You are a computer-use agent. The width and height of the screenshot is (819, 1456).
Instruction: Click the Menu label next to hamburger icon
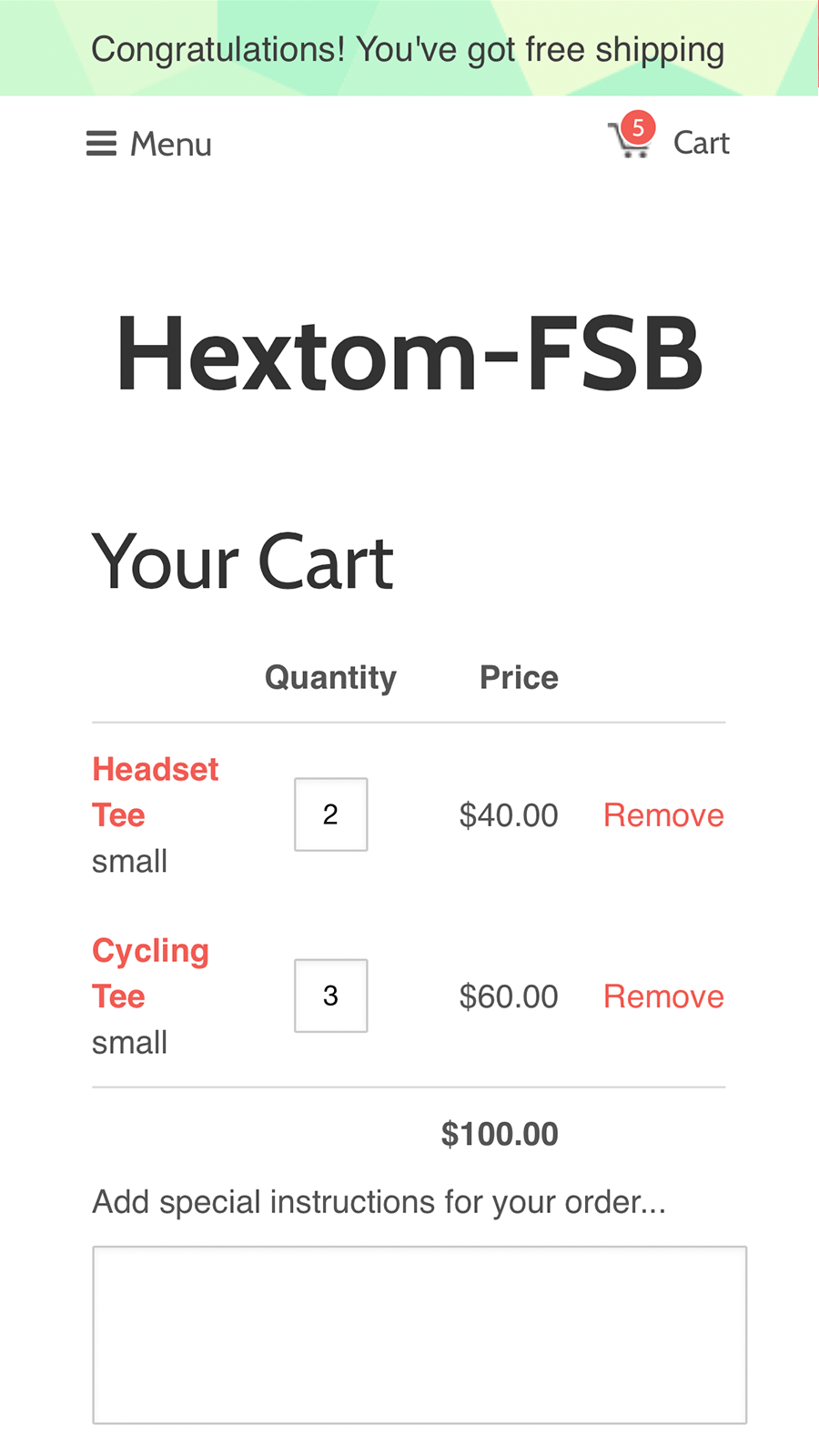click(x=171, y=144)
